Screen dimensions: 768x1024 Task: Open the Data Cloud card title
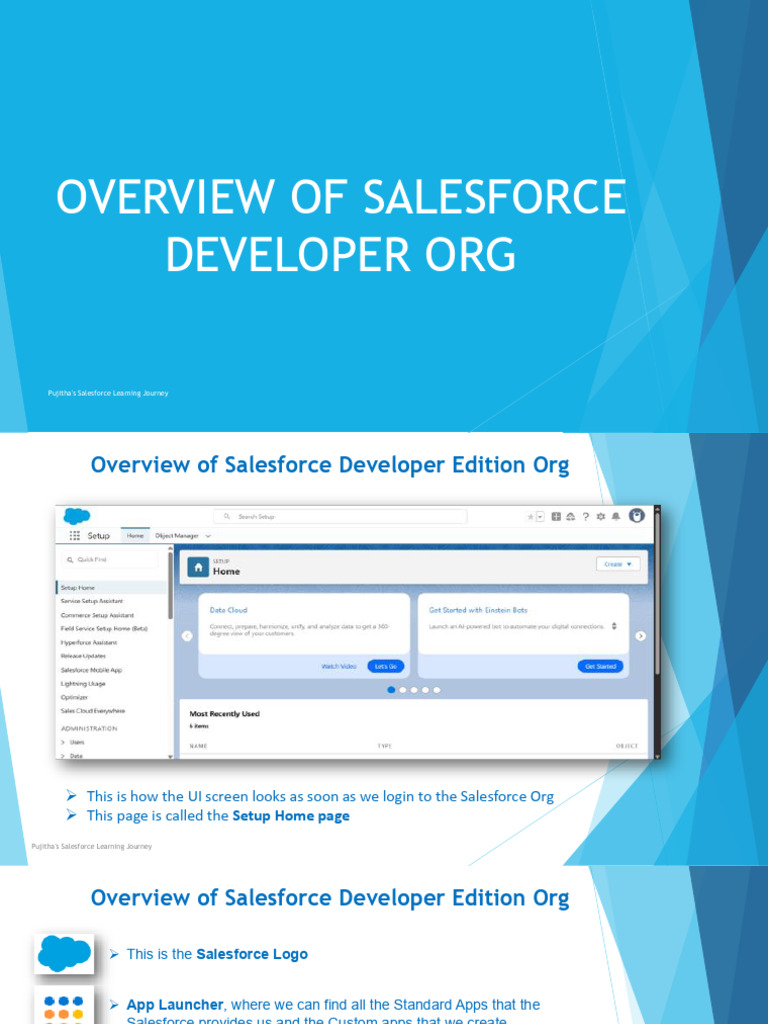[x=229, y=610]
